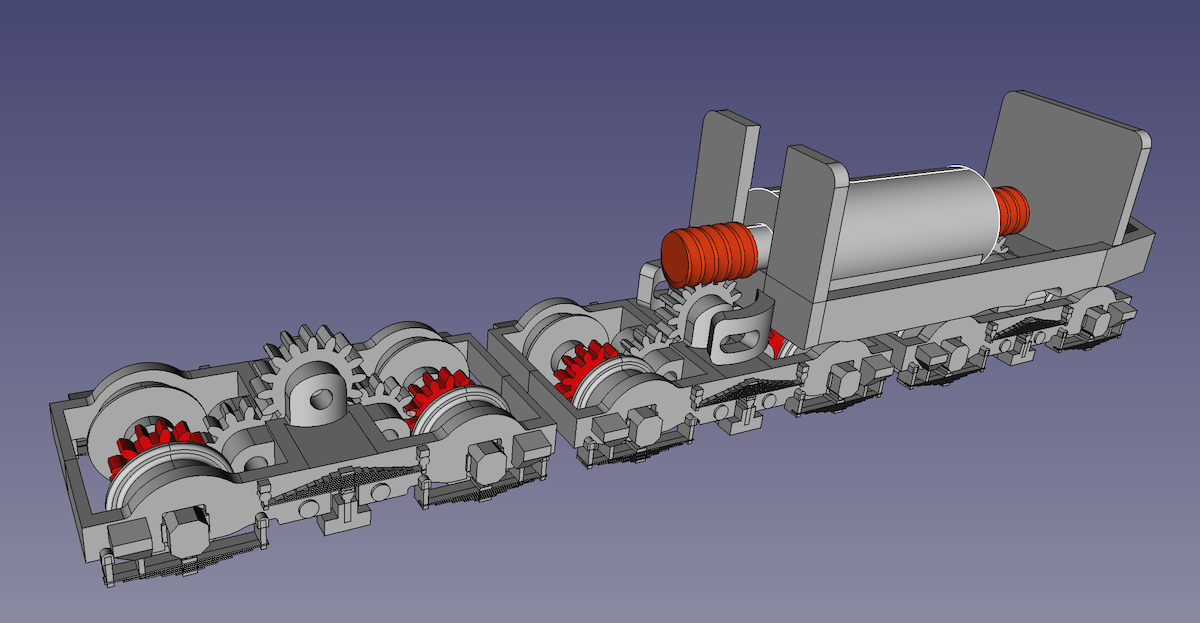Click the small orange worm at motor's far end
Image resolution: width=1200 pixels, height=623 pixels.
tap(1013, 211)
